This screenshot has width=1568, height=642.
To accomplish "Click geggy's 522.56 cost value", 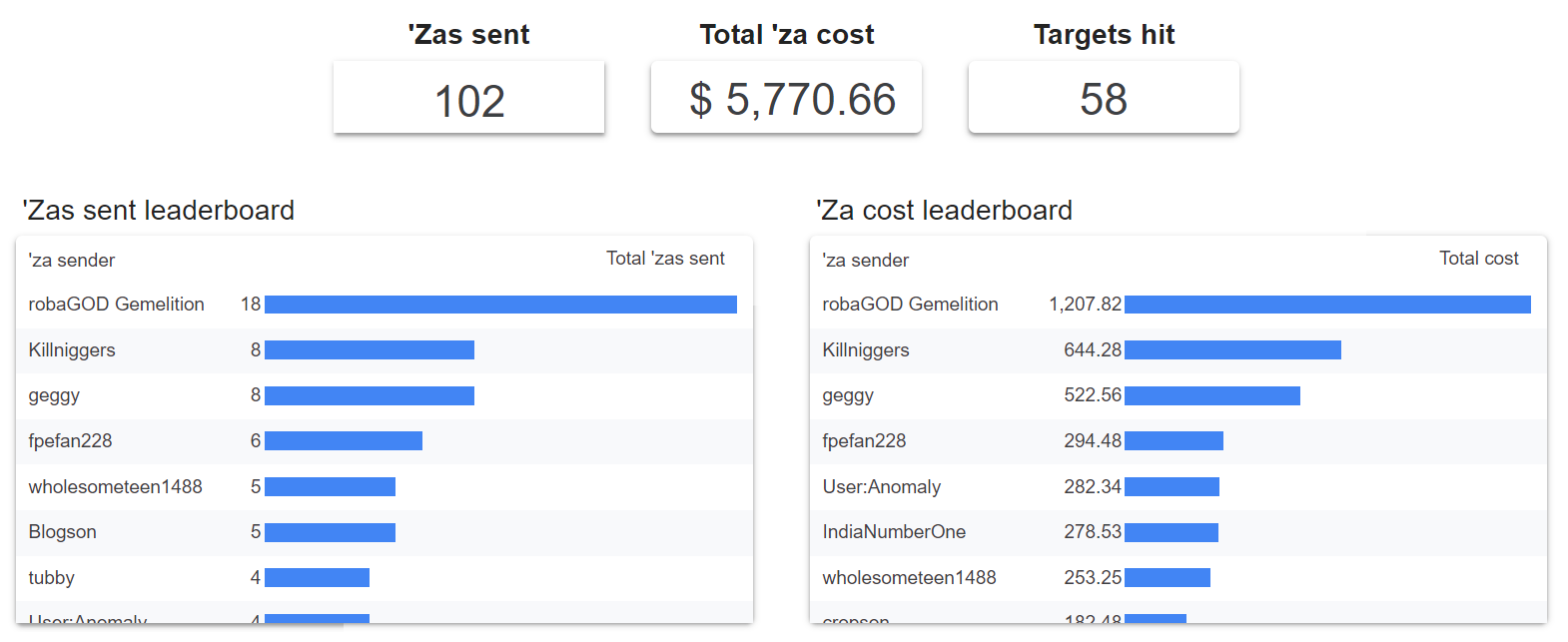I will pyautogui.click(x=1092, y=395).
